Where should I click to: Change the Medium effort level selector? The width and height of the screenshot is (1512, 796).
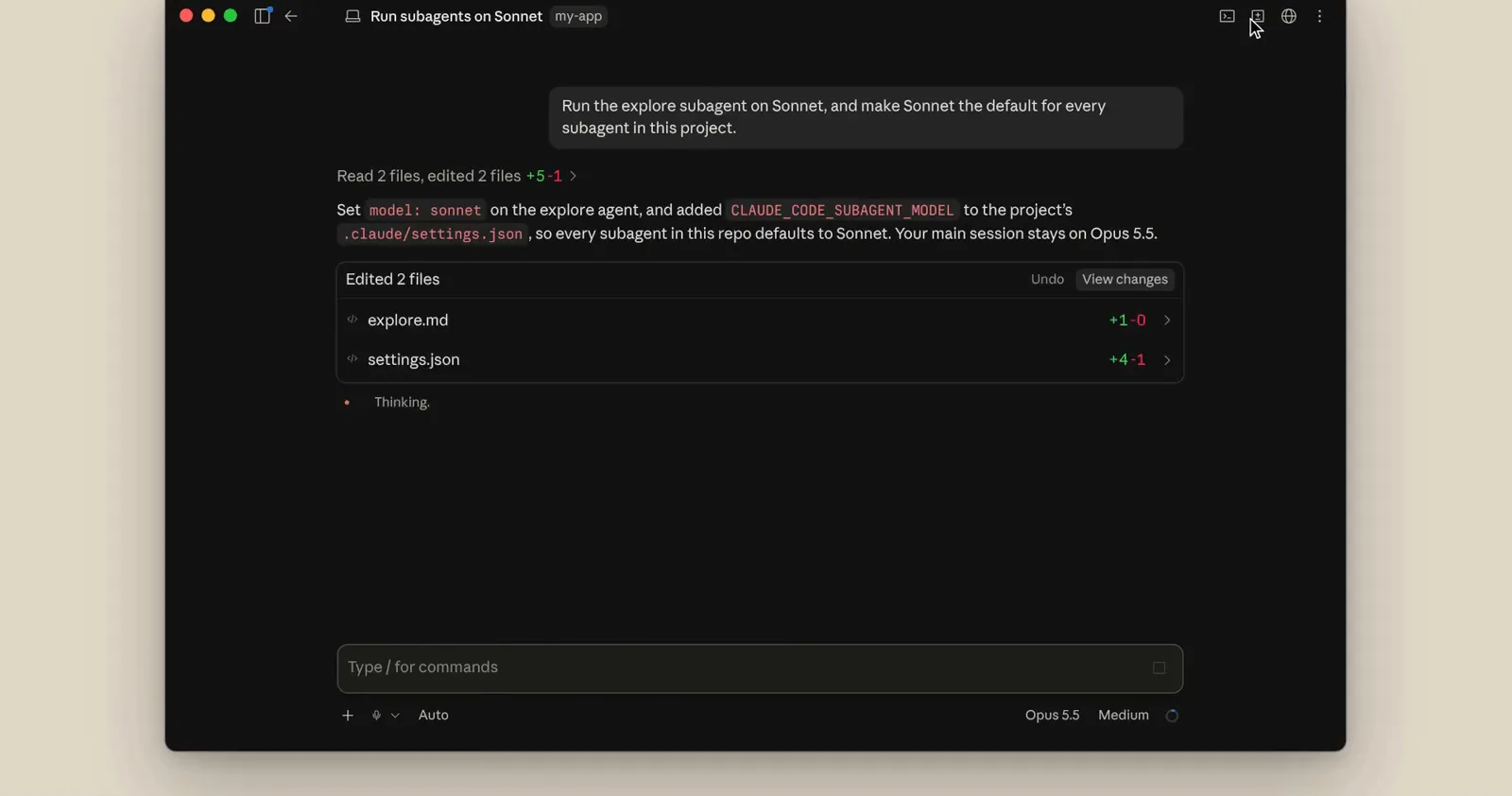pos(1124,716)
